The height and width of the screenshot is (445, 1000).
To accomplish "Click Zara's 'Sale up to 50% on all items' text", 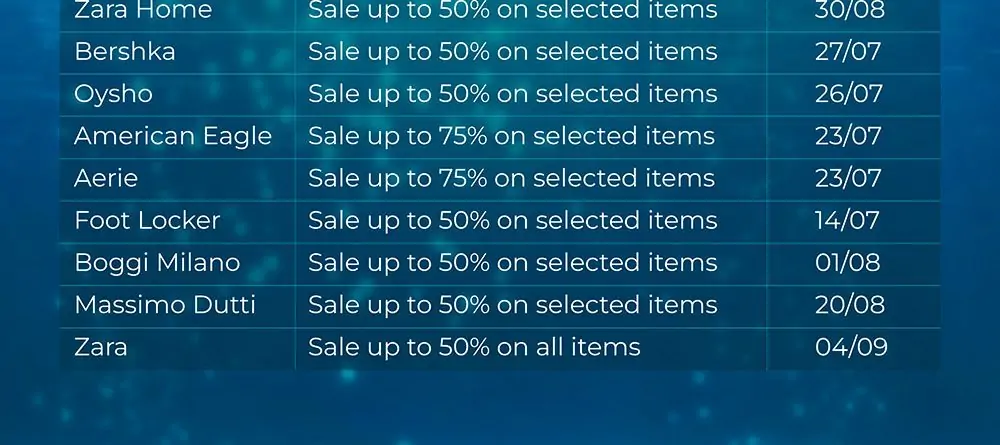I will coord(474,347).
